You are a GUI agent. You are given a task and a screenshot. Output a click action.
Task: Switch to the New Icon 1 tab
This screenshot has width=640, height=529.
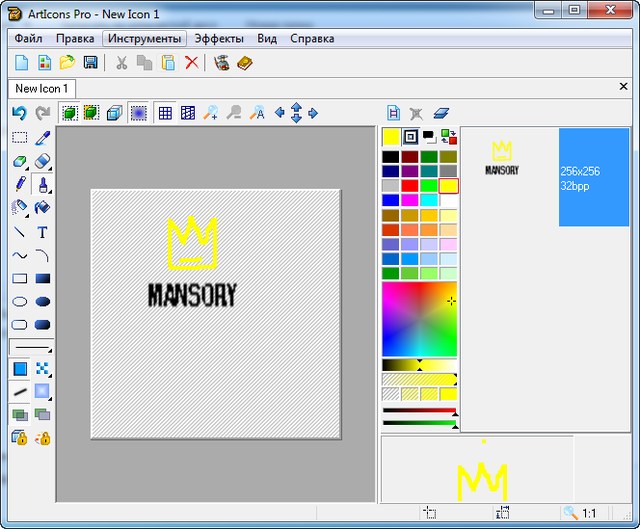[x=41, y=89]
